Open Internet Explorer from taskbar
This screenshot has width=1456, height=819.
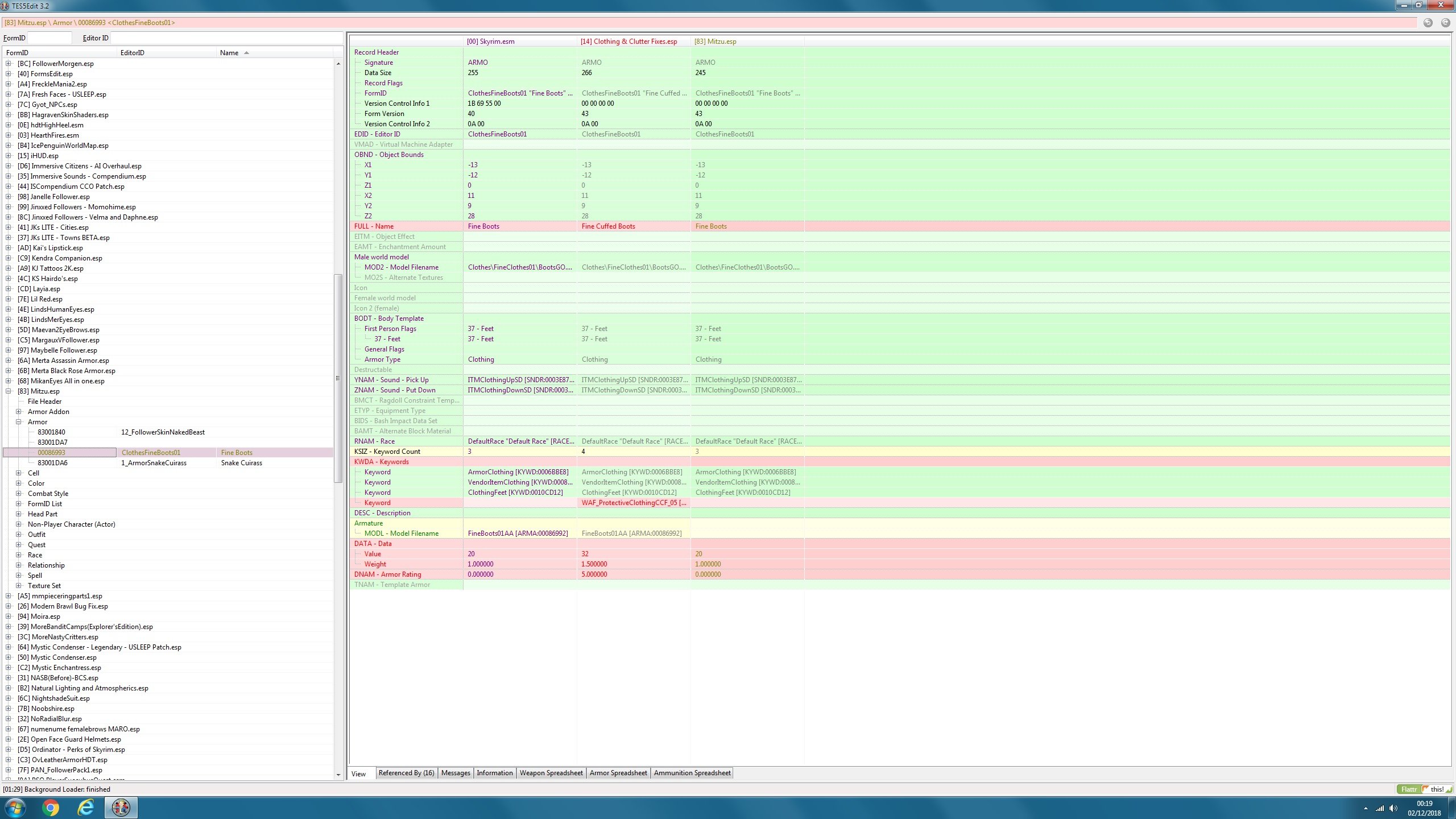pos(85,808)
